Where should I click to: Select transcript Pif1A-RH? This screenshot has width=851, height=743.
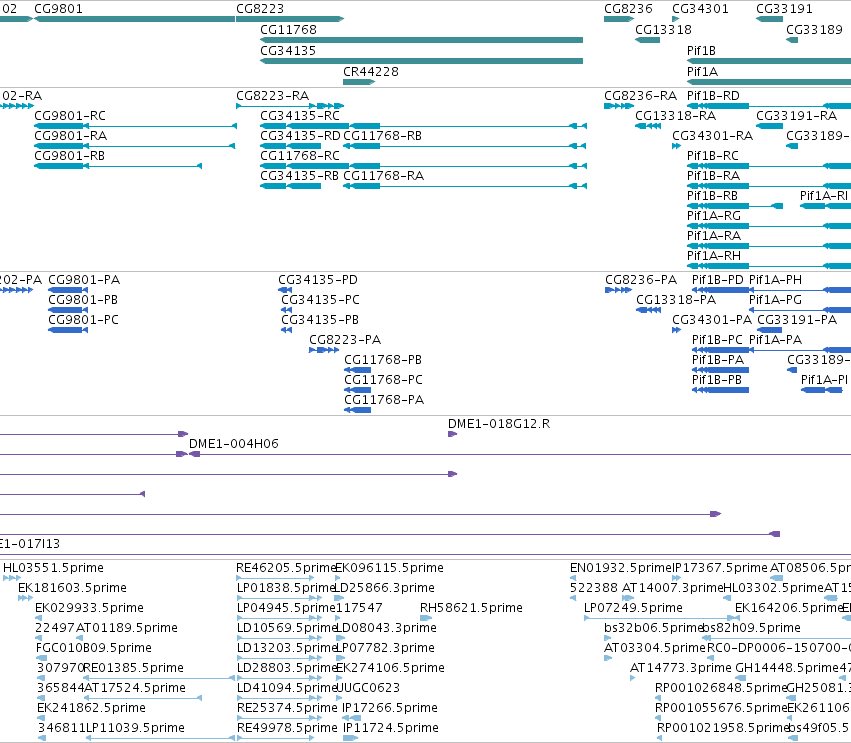pos(714,257)
